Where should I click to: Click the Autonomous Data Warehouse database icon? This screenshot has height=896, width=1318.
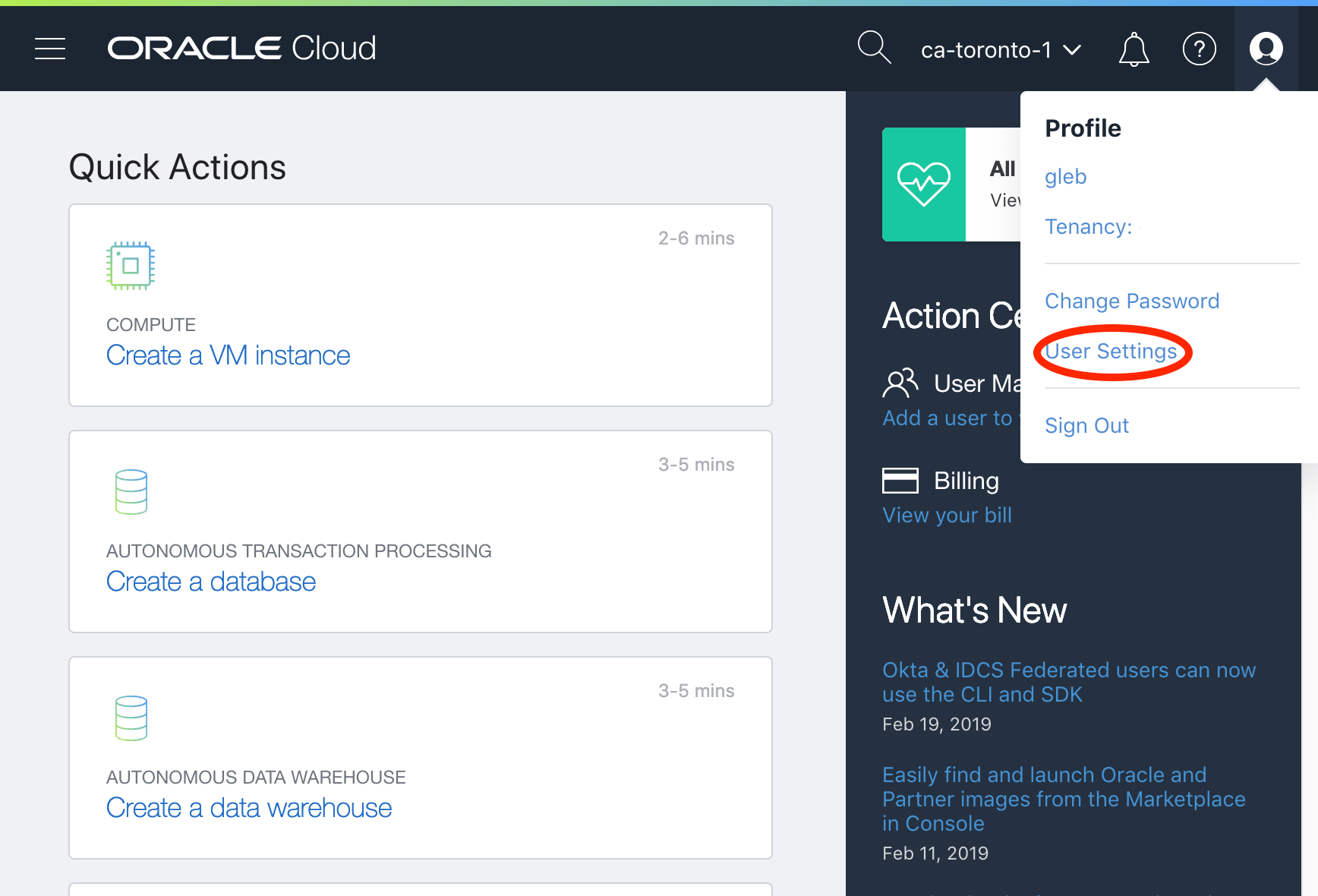[x=130, y=717]
